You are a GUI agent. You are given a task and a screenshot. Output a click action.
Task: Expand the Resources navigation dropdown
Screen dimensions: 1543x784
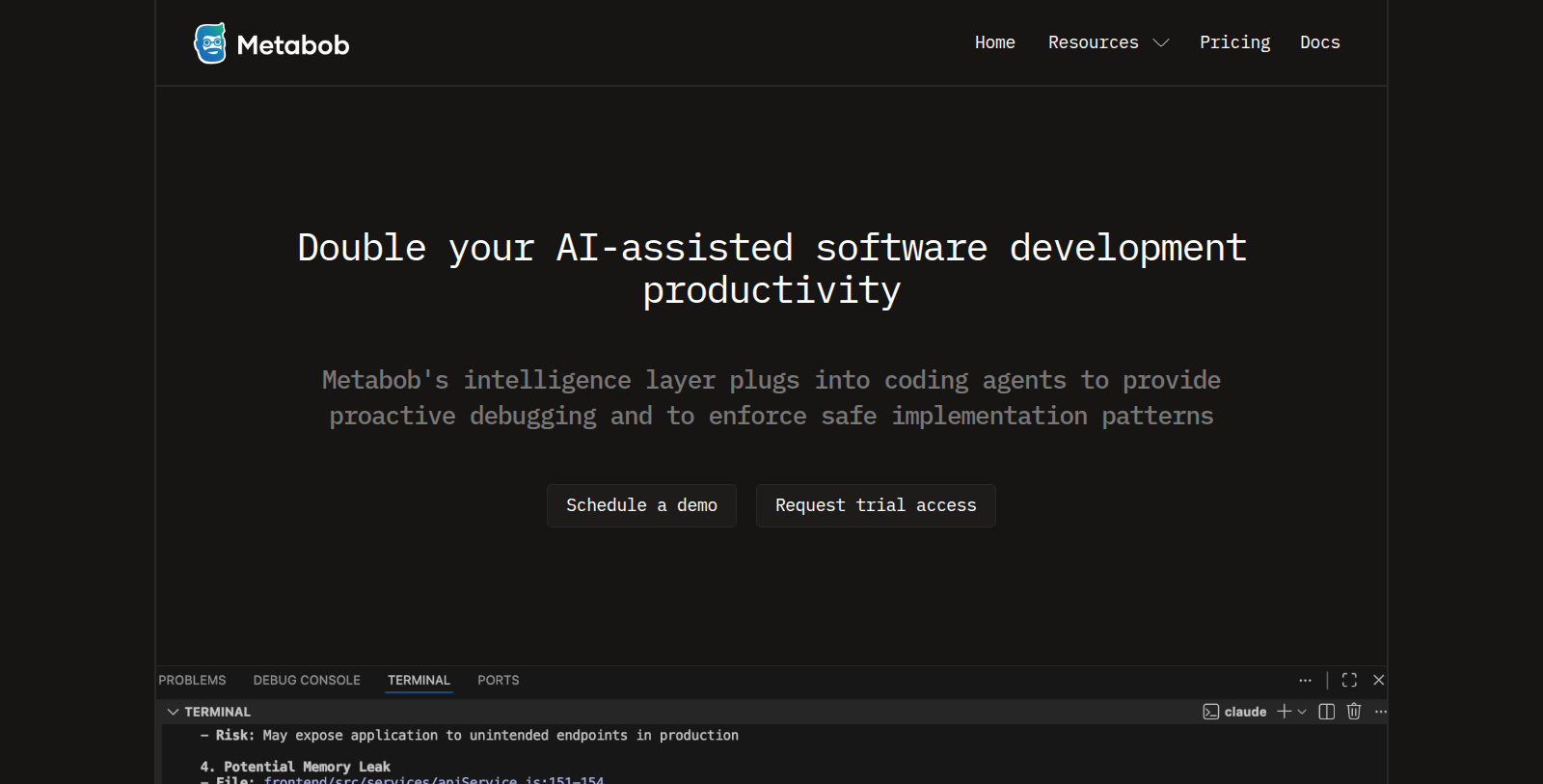click(x=1109, y=42)
